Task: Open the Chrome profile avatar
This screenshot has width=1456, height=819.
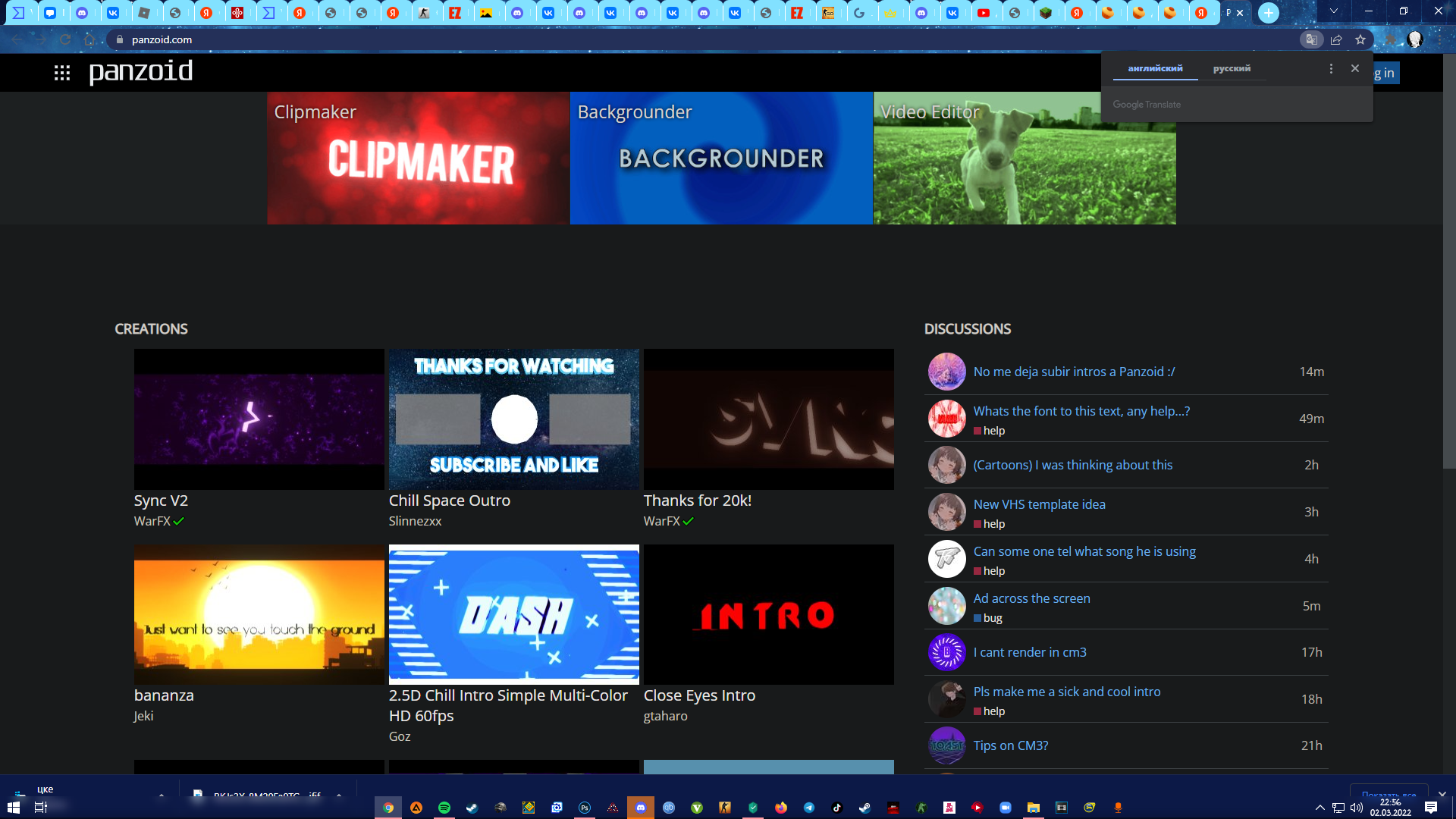Action: [1415, 39]
